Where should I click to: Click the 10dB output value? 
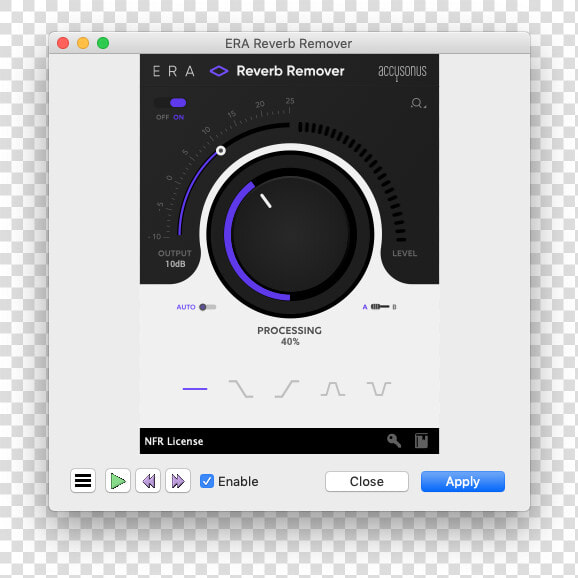175,264
